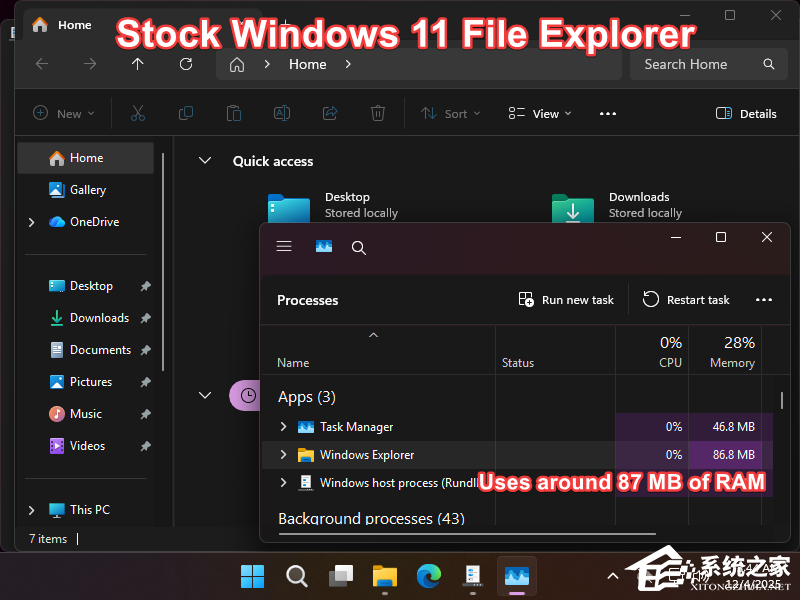Click the Copy icon in File Explorer
The image size is (800, 600).
coord(185,113)
